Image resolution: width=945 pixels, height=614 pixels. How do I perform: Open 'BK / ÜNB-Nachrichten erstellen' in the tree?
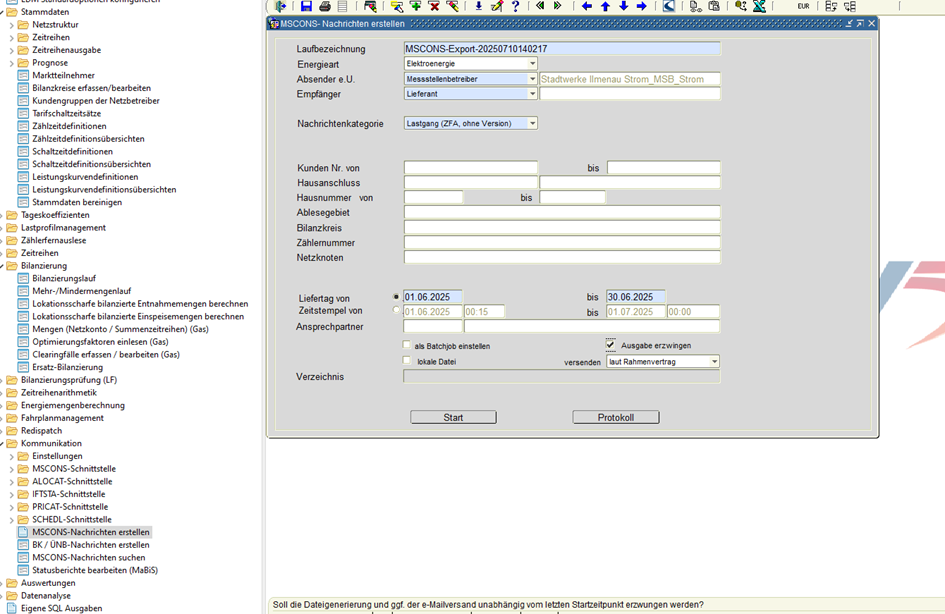(x=90, y=545)
